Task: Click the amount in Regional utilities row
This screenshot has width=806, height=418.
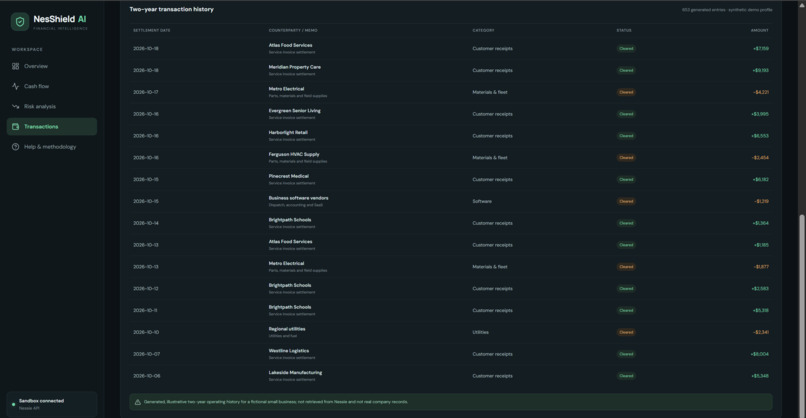Action: 761,332
